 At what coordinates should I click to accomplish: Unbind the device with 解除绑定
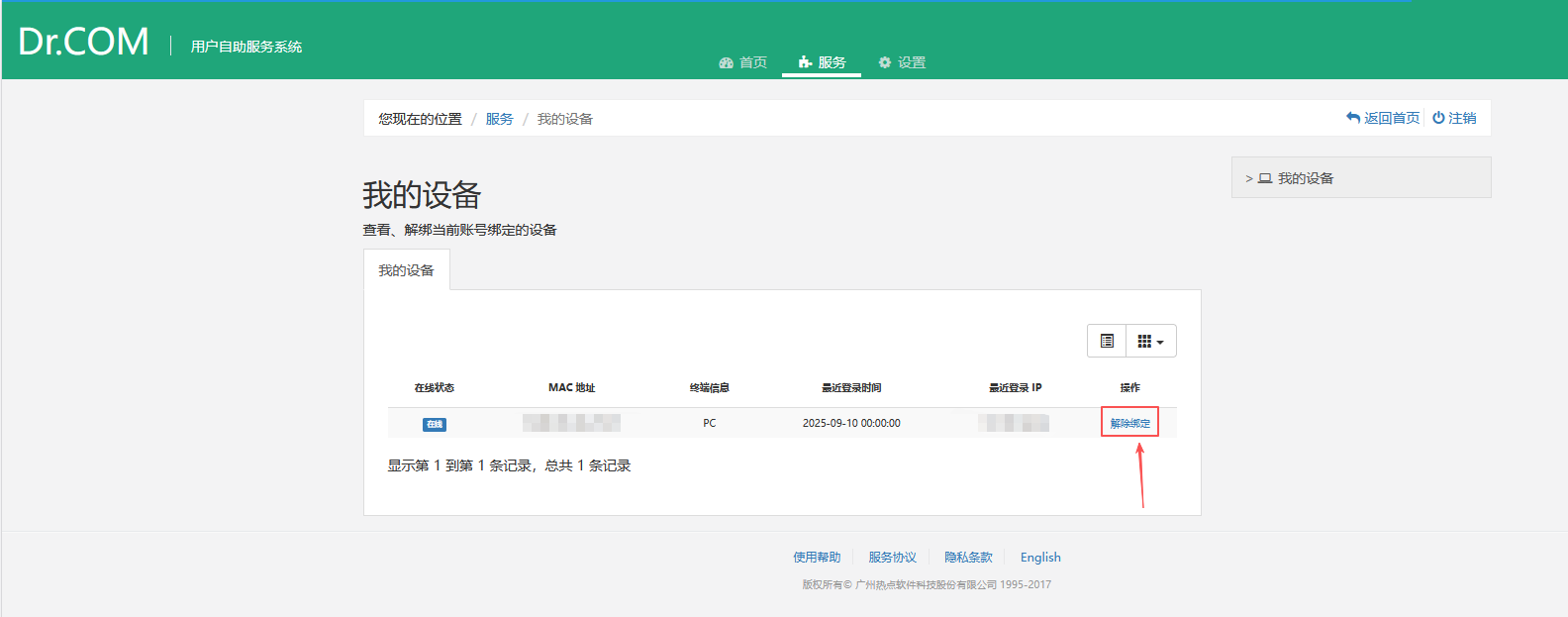coord(1129,423)
